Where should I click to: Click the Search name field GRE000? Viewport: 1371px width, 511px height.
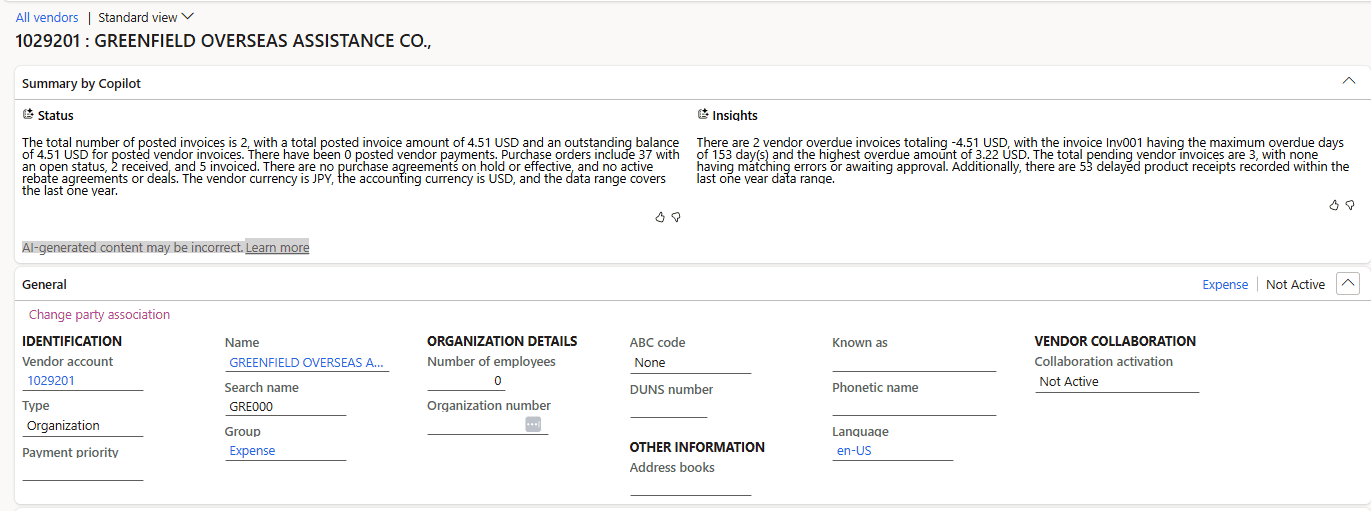(x=284, y=406)
